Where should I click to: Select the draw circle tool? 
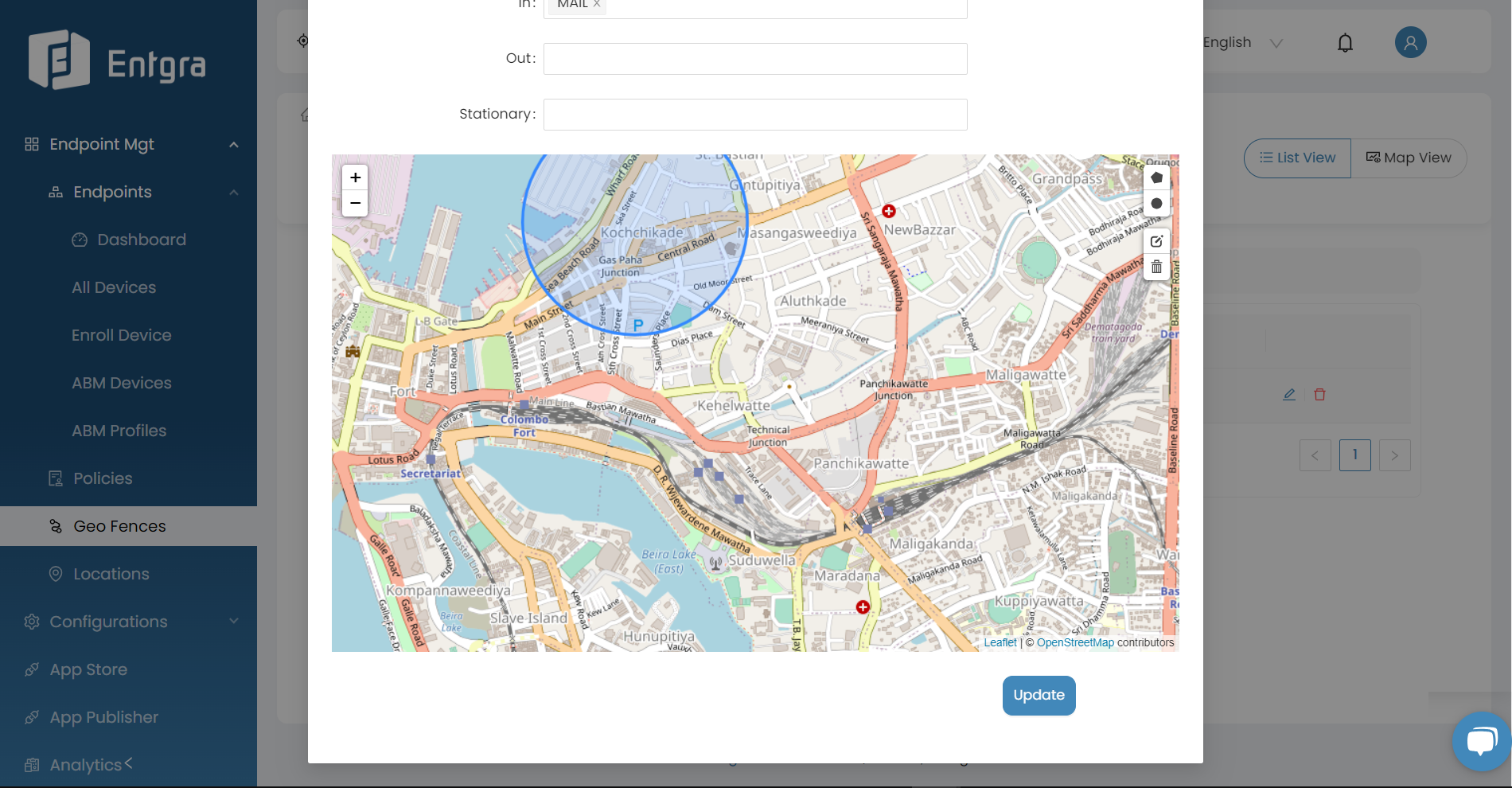1156,203
